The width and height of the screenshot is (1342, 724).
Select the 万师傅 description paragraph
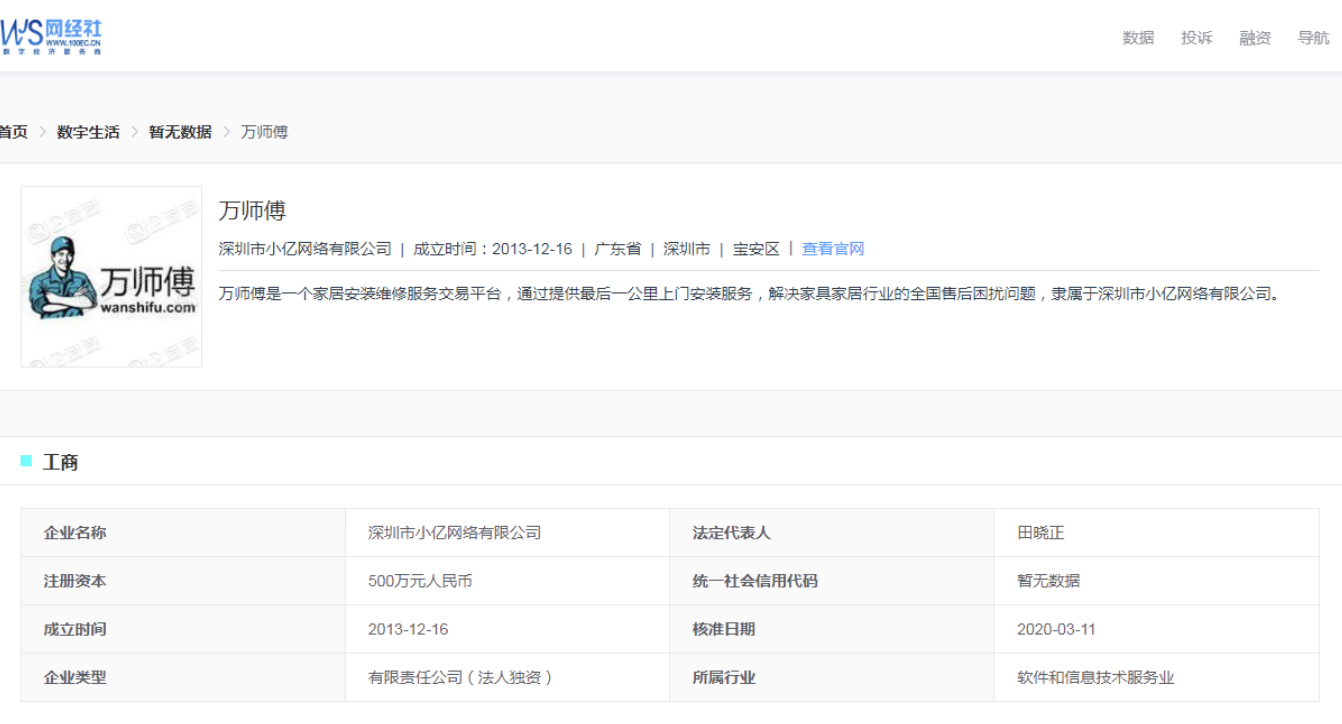tap(750, 294)
